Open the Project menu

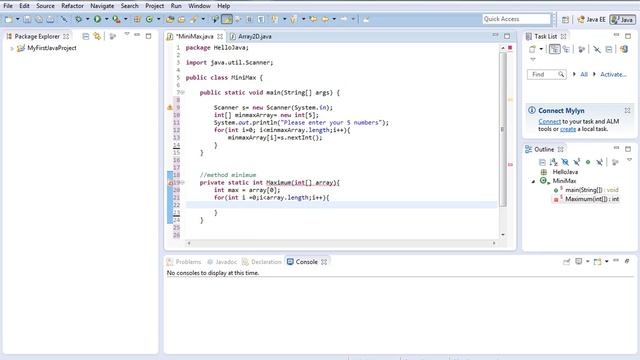(155, 6)
